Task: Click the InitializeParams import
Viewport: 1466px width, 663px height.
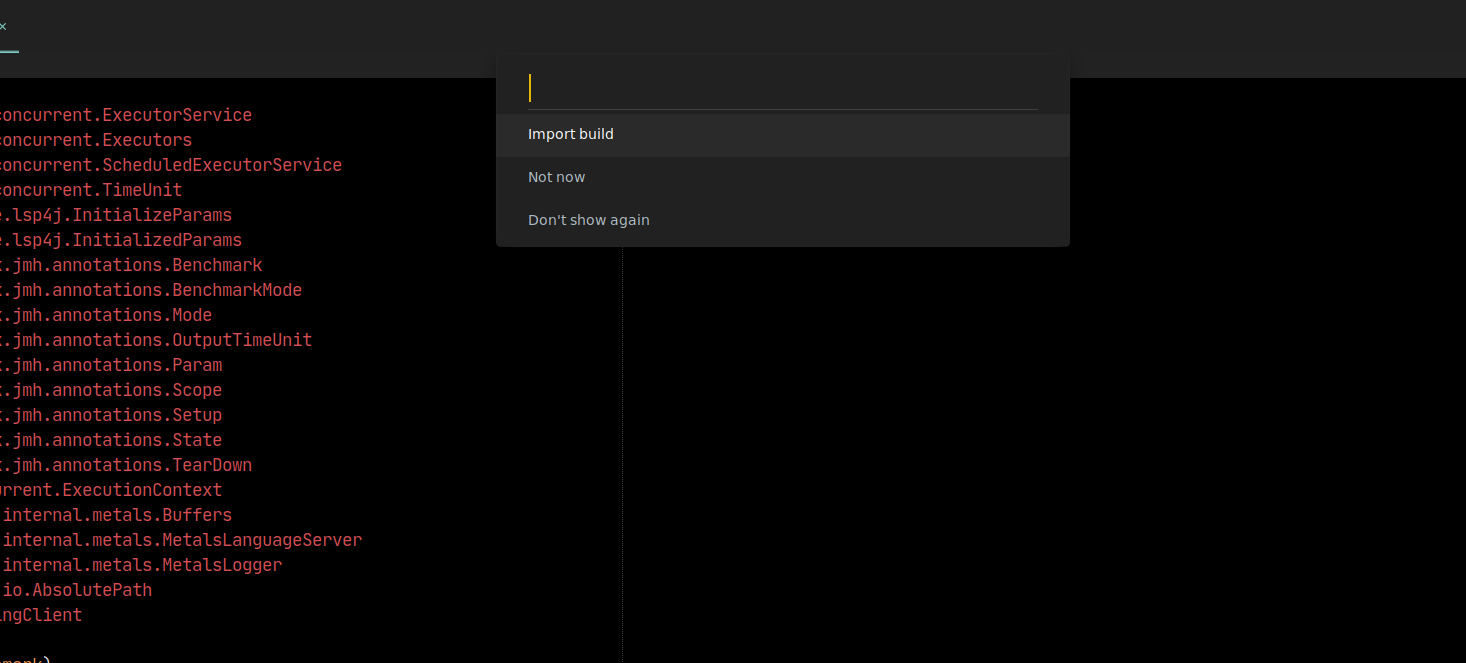Action: [x=115, y=214]
